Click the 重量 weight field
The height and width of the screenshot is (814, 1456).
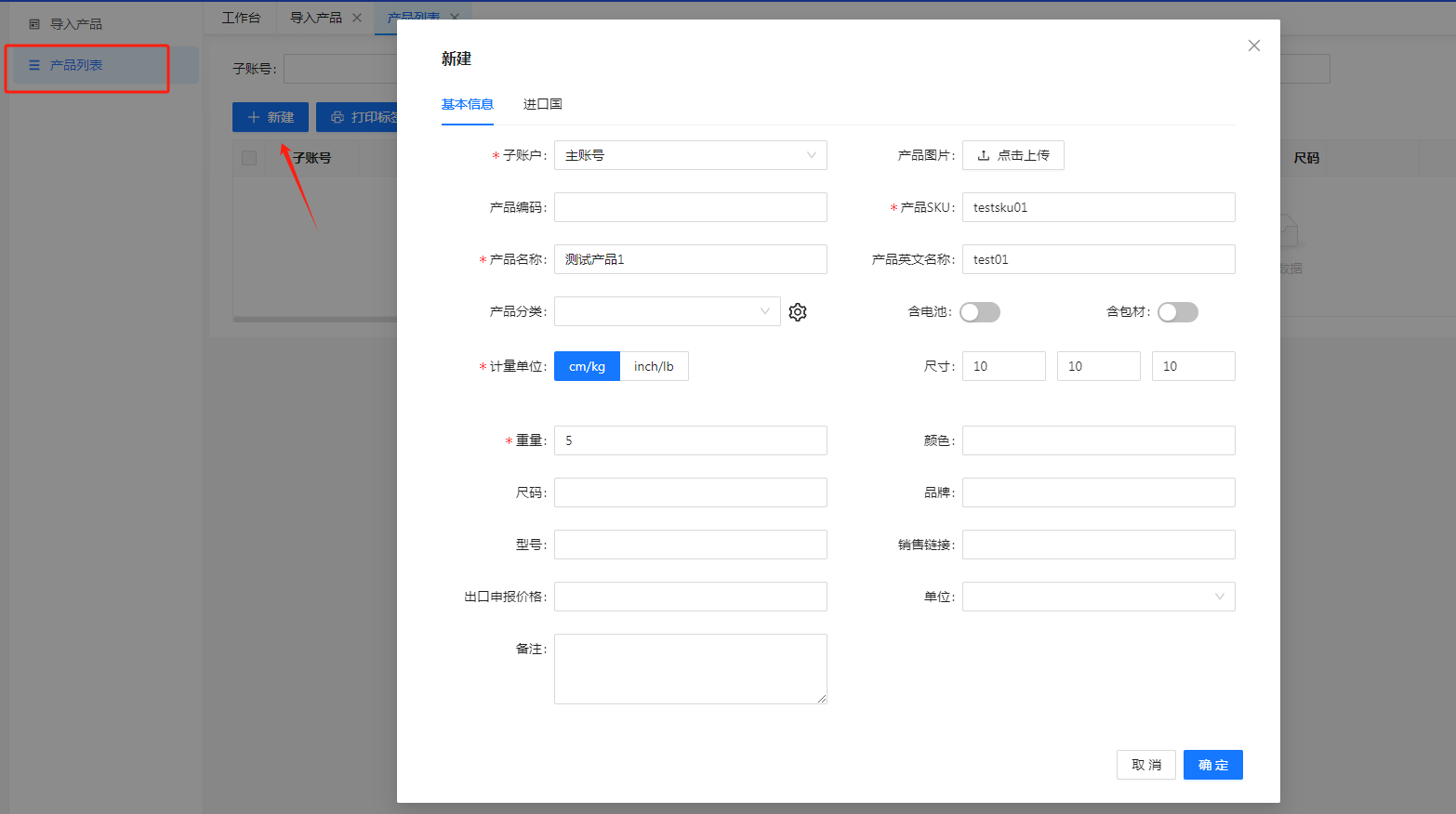click(691, 440)
